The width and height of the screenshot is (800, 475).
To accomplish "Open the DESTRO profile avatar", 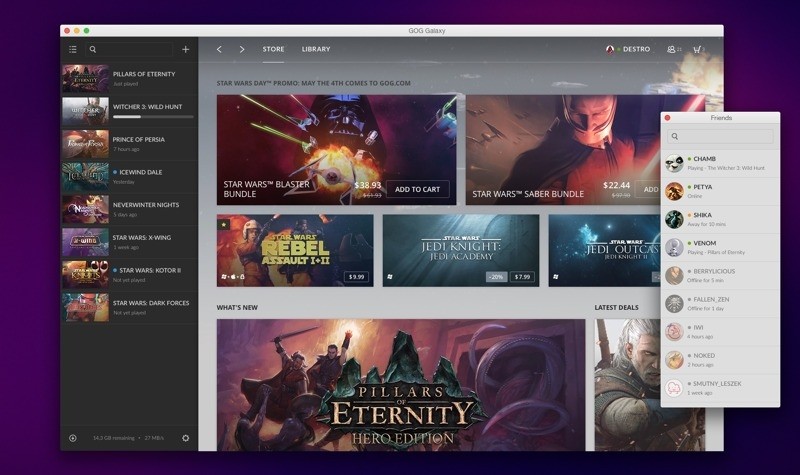I will coord(610,49).
